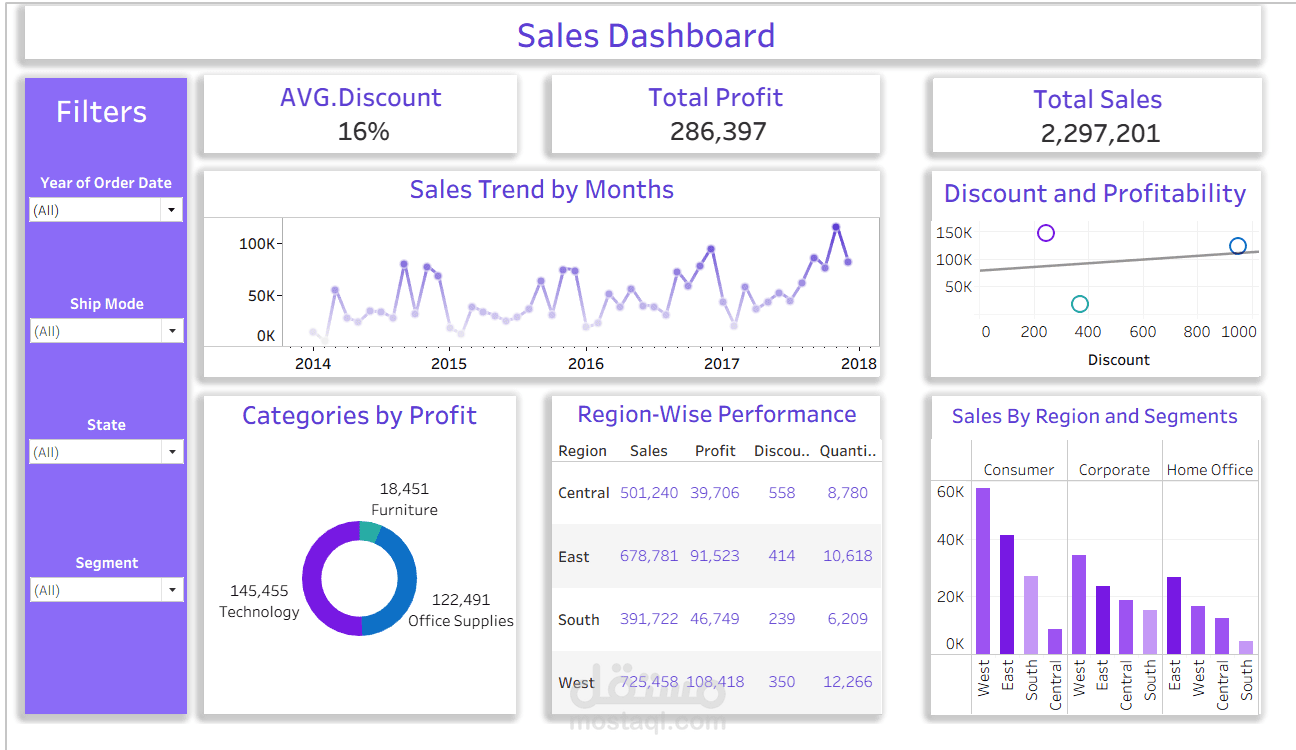
Task: Click the West discount value 350
Action: click(x=782, y=682)
